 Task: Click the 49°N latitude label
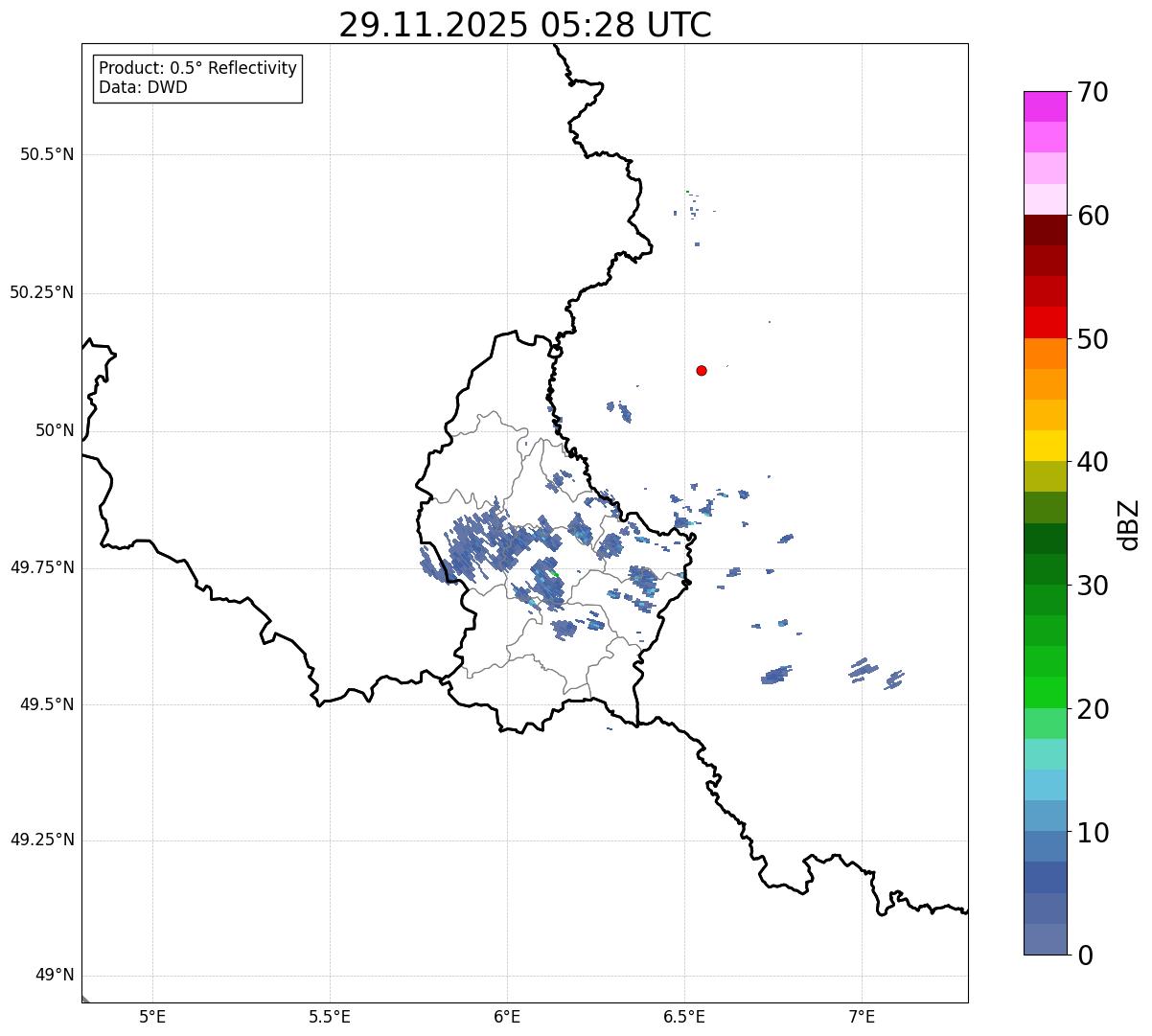55,976
